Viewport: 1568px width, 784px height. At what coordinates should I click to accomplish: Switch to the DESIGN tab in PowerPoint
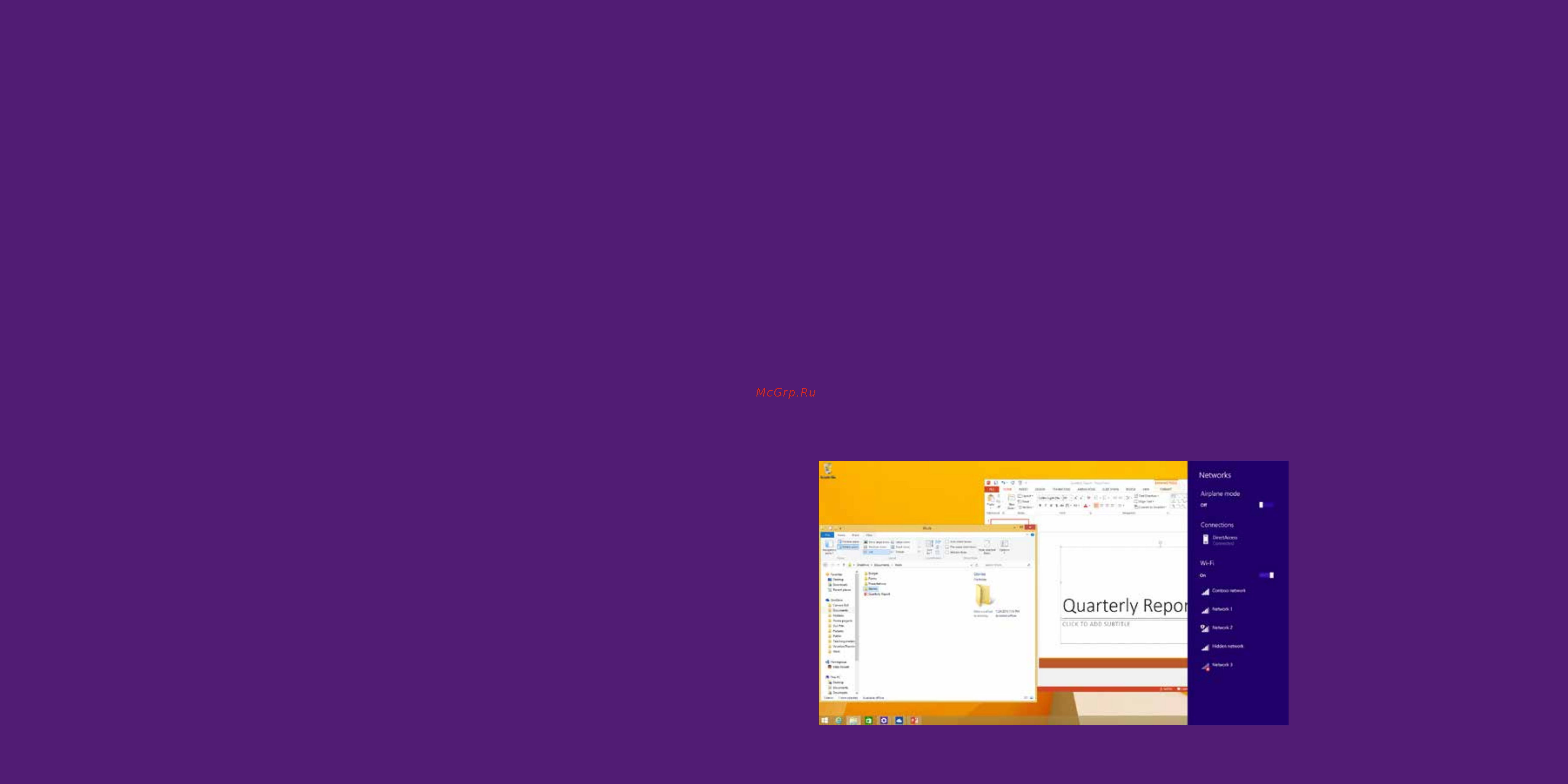1040,489
